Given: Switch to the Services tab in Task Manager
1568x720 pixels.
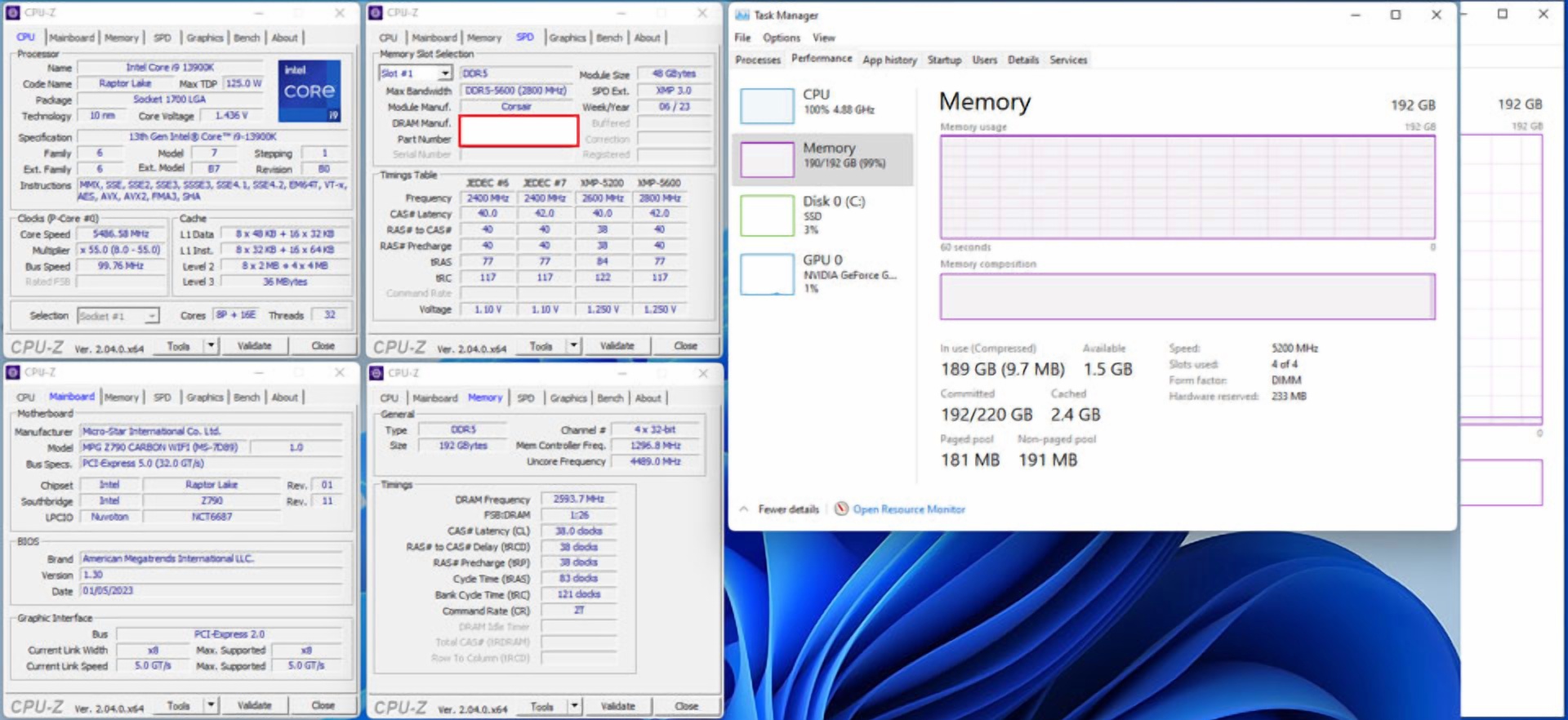Looking at the screenshot, I should click(x=1068, y=60).
